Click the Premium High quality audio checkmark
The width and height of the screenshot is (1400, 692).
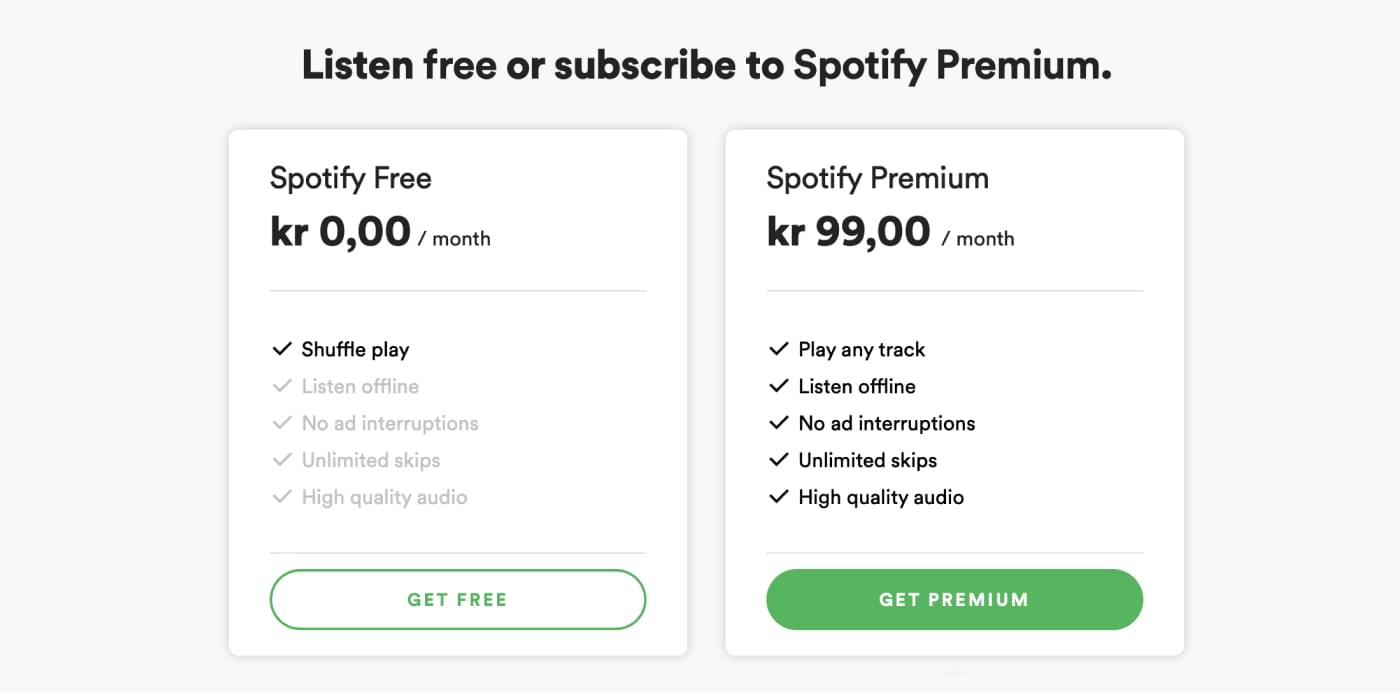tap(778, 497)
